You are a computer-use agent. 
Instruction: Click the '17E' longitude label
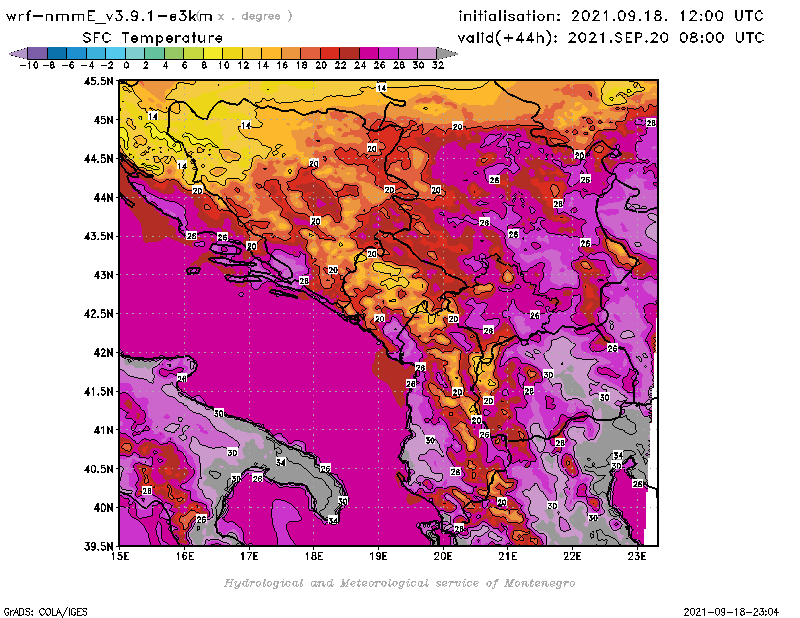pyautogui.click(x=249, y=556)
